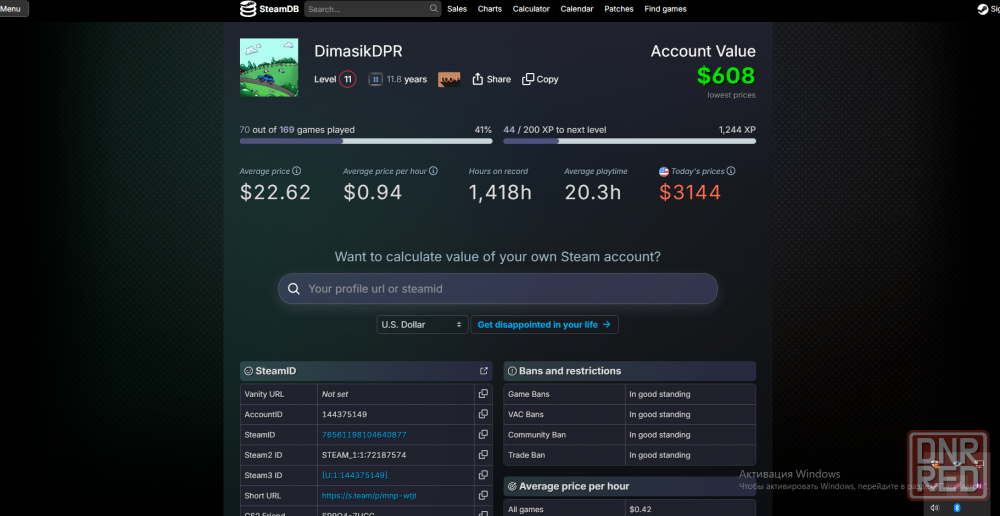Click magnifier icon in profile URL field

[293, 289]
